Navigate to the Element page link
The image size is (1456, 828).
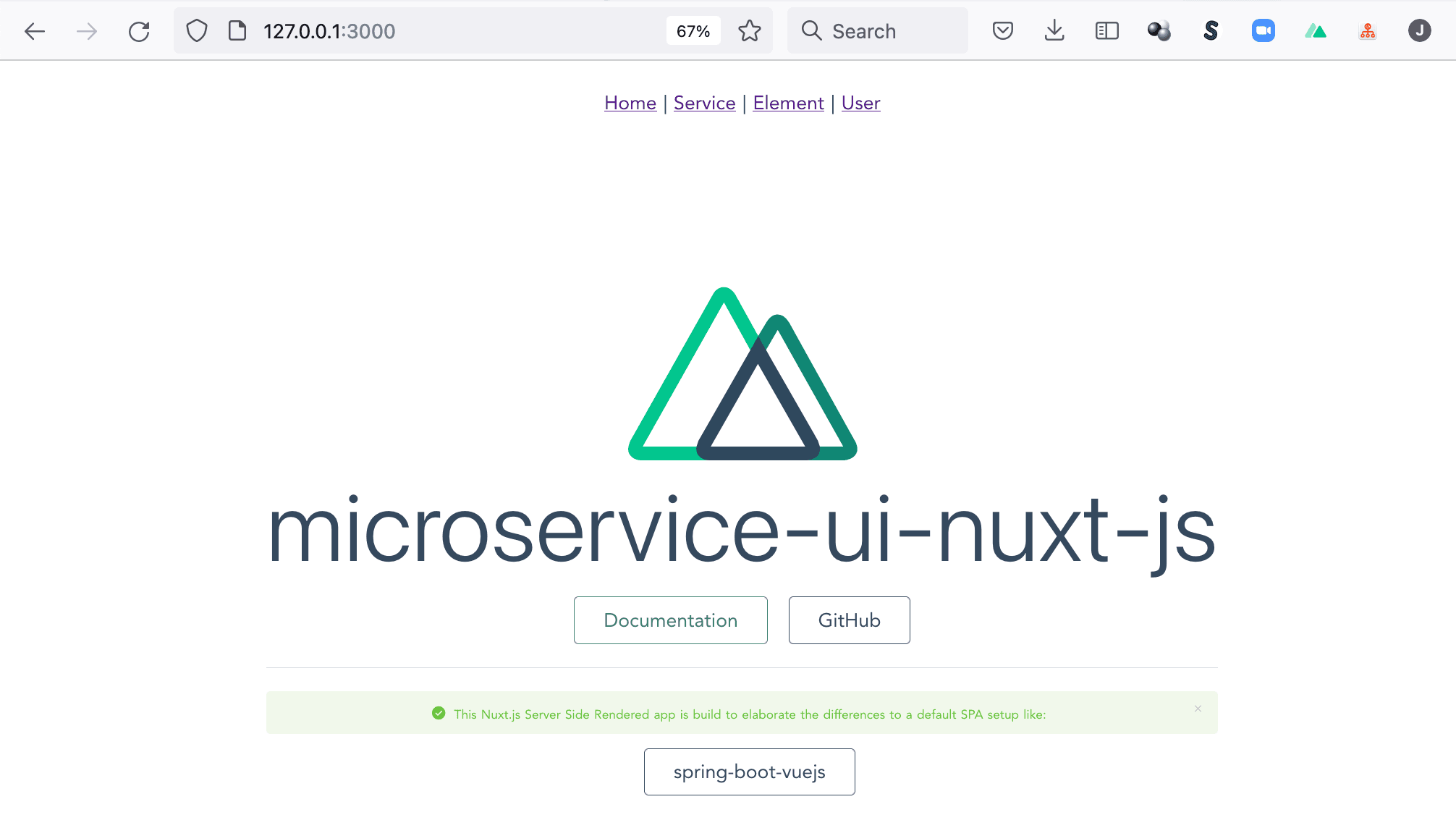point(788,103)
